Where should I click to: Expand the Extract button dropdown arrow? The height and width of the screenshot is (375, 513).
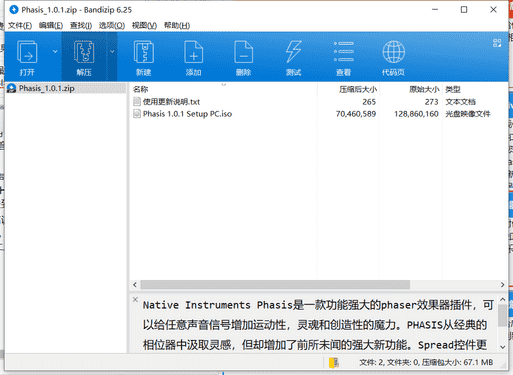tap(112, 51)
